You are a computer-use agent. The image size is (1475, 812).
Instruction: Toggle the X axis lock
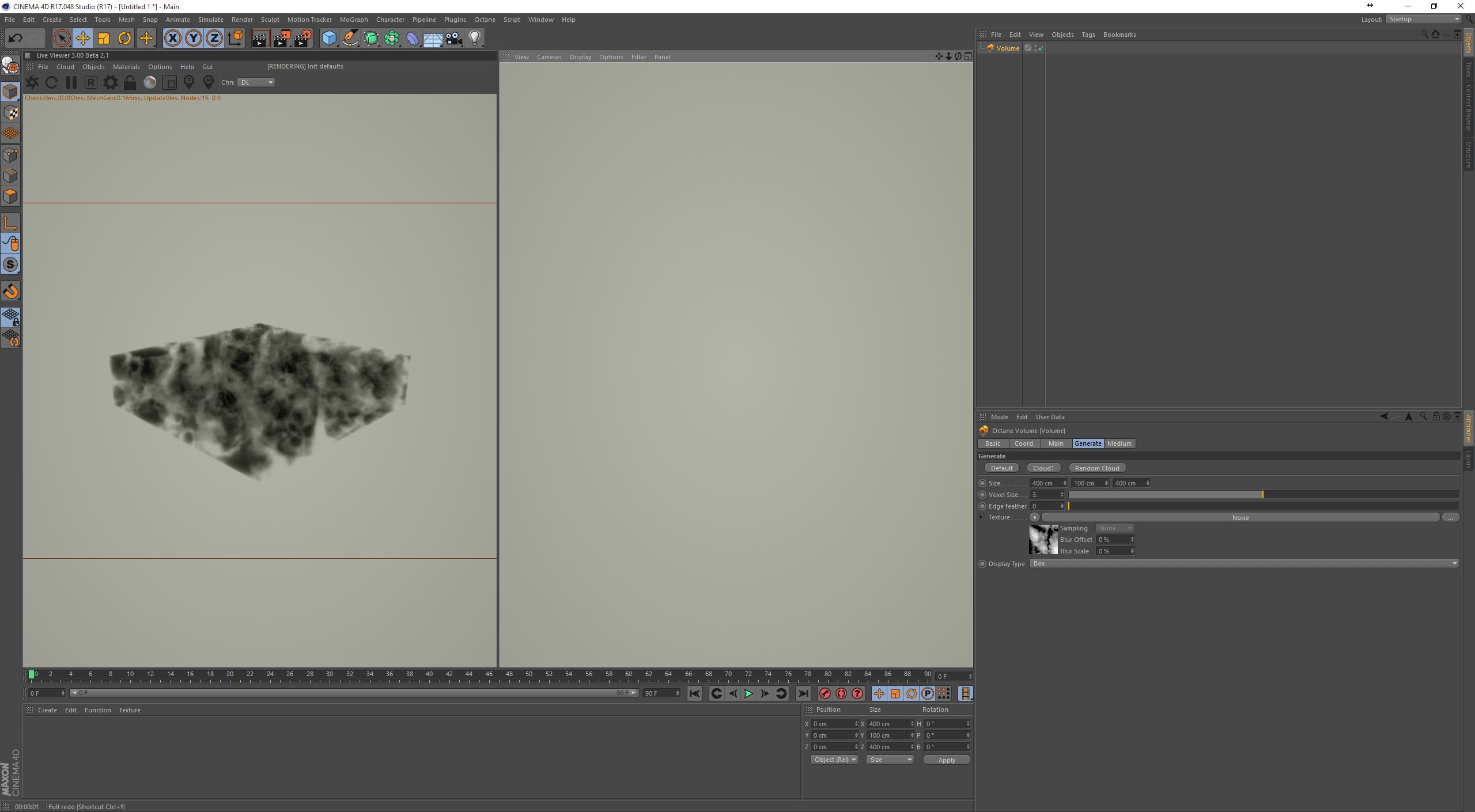pos(172,39)
